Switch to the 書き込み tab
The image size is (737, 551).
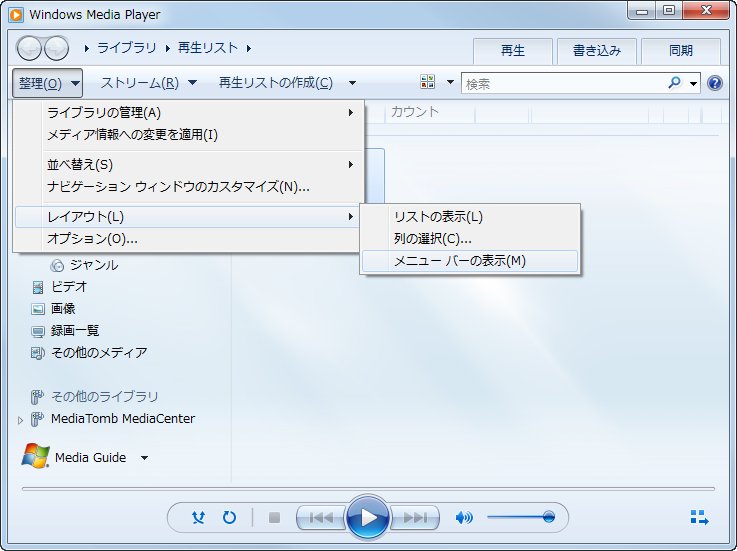(x=596, y=51)
